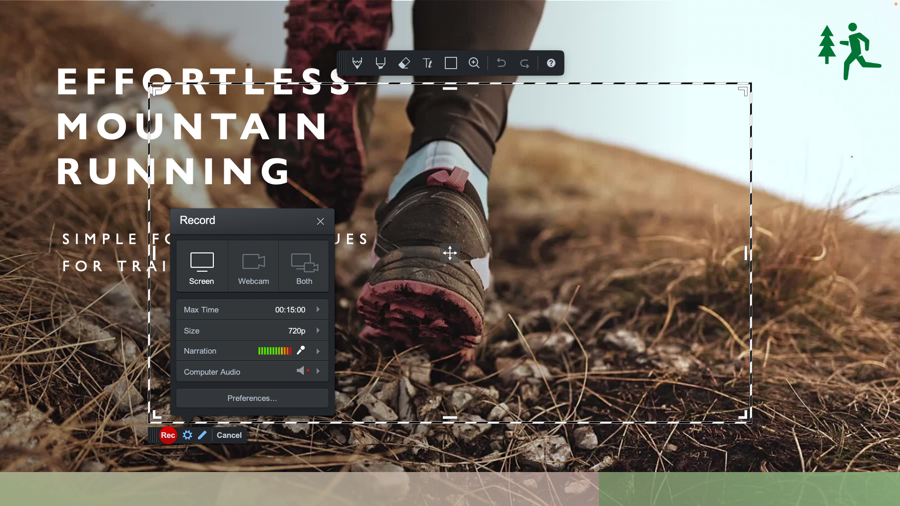
Task: Toggle the muted Computer Audio speaker
Action: coord(301,371)
